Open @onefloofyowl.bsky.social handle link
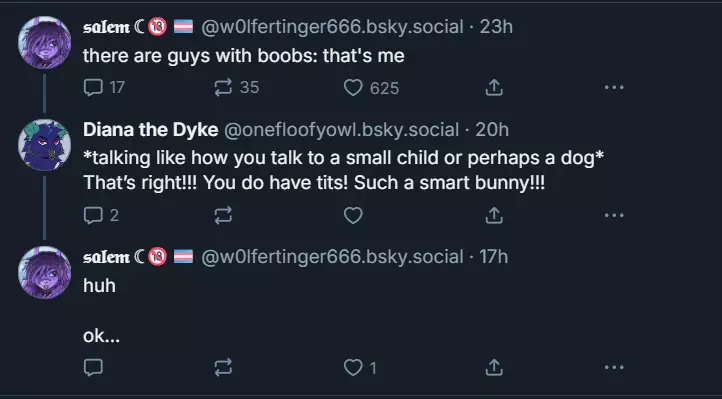 [x=341, y=130]
